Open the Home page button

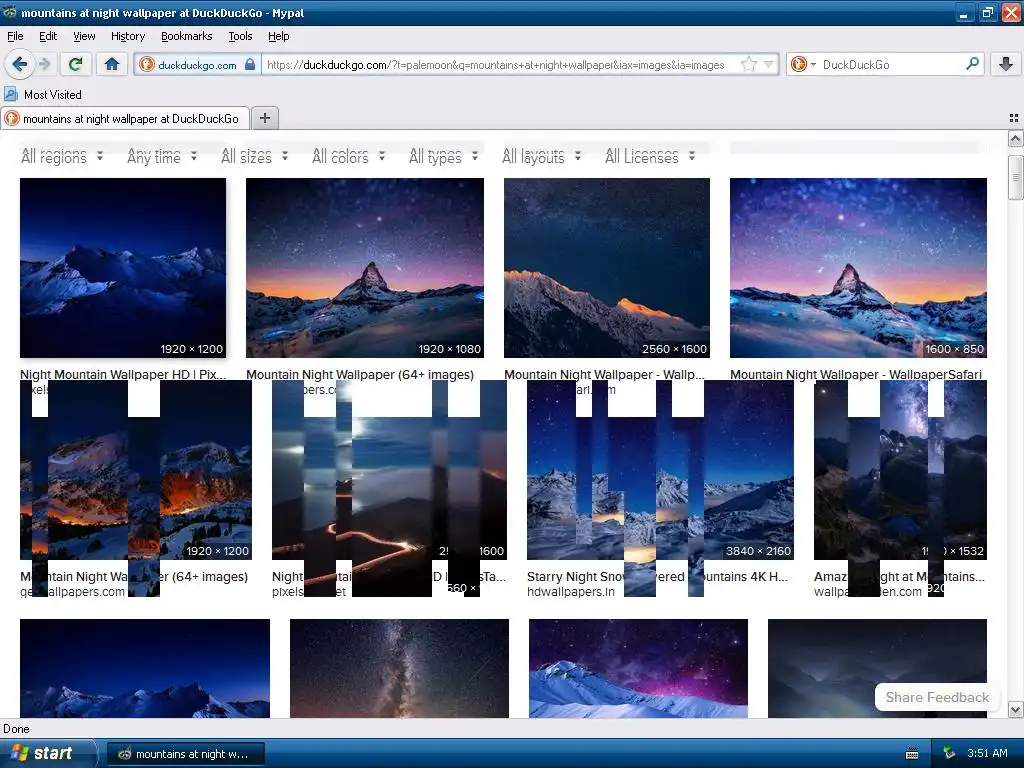112,64
